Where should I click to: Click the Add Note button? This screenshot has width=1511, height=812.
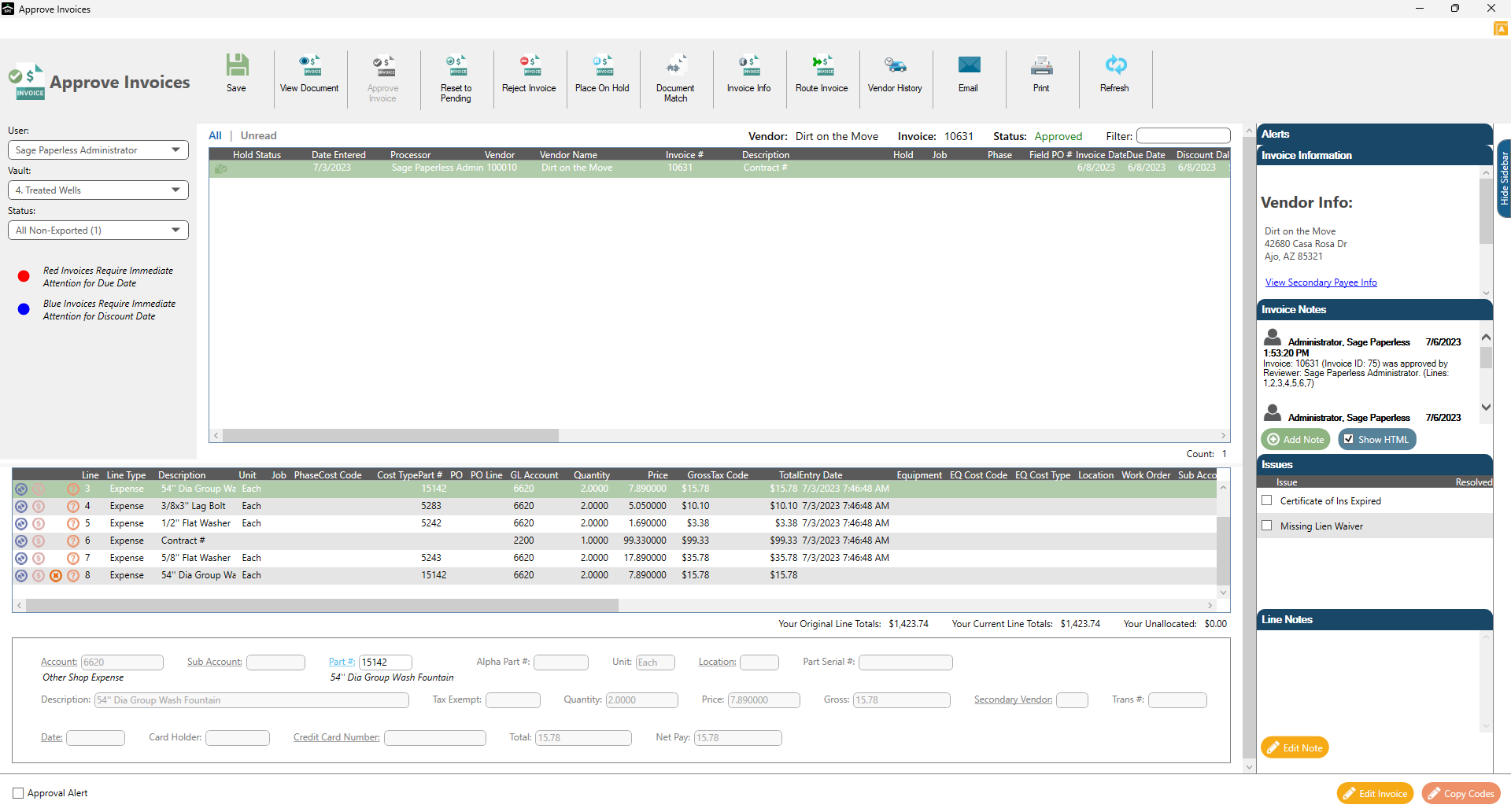pos(1295,439)
